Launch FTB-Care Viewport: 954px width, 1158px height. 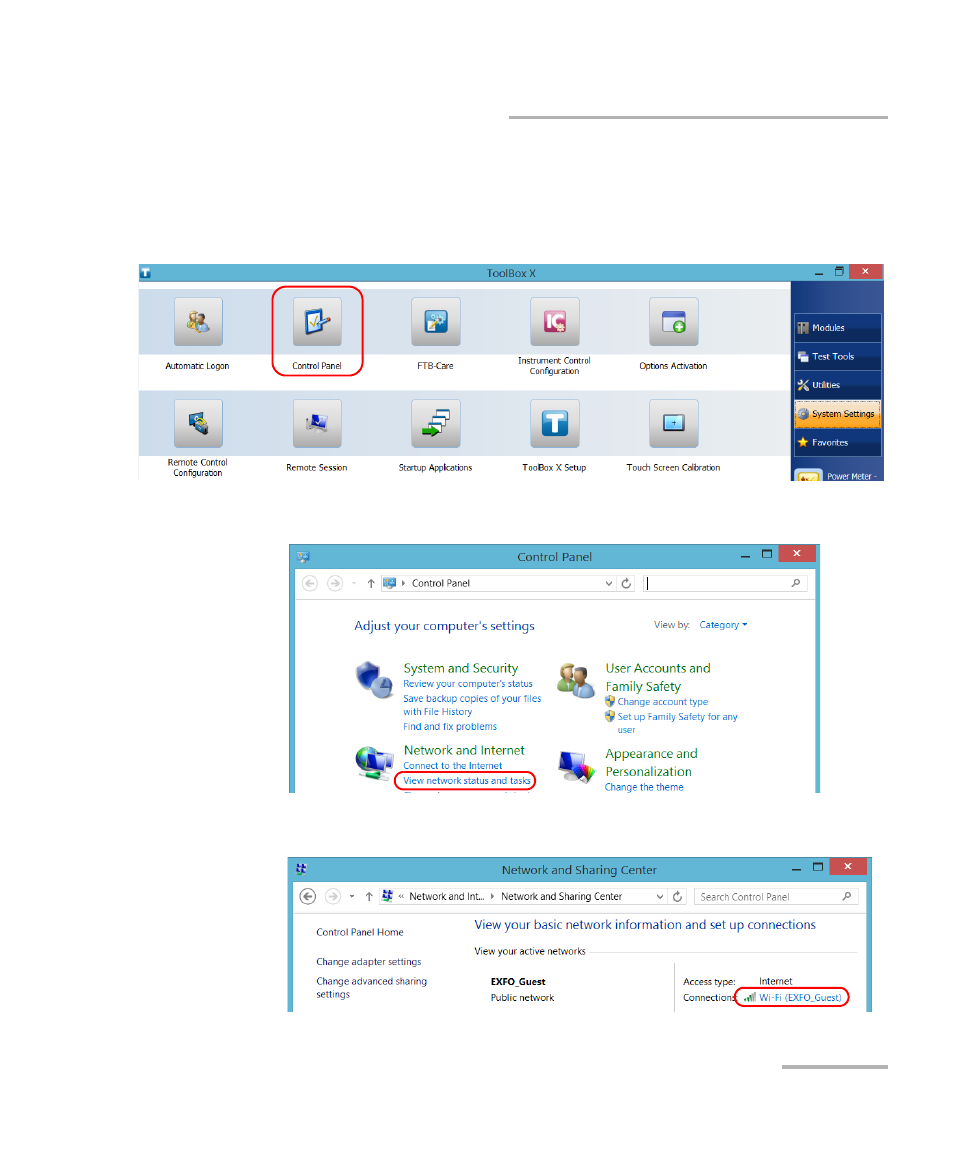436,322
